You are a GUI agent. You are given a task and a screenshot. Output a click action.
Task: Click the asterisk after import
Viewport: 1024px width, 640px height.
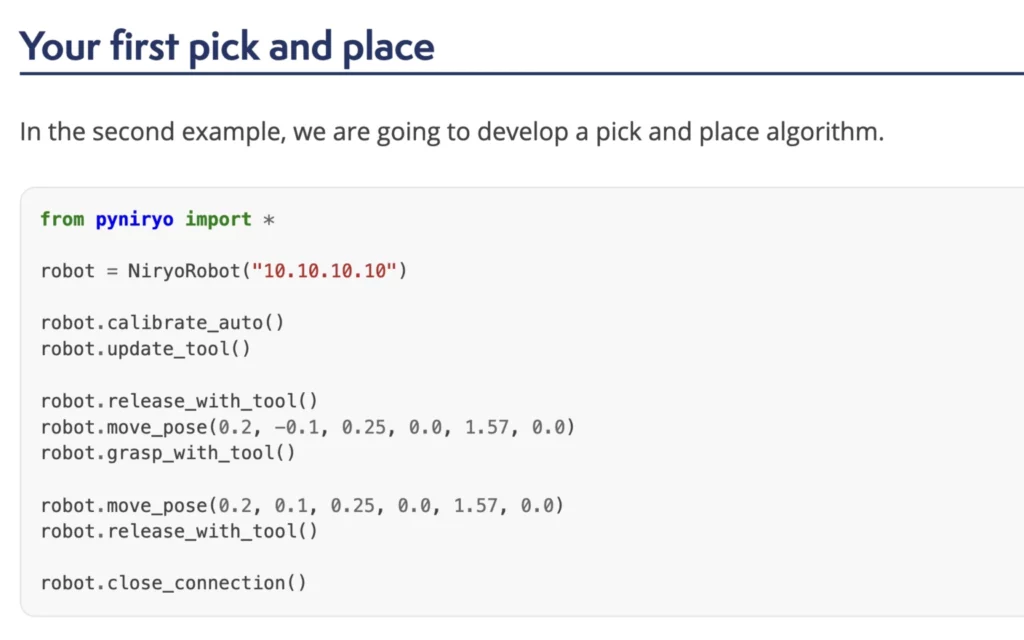[268, 219]
